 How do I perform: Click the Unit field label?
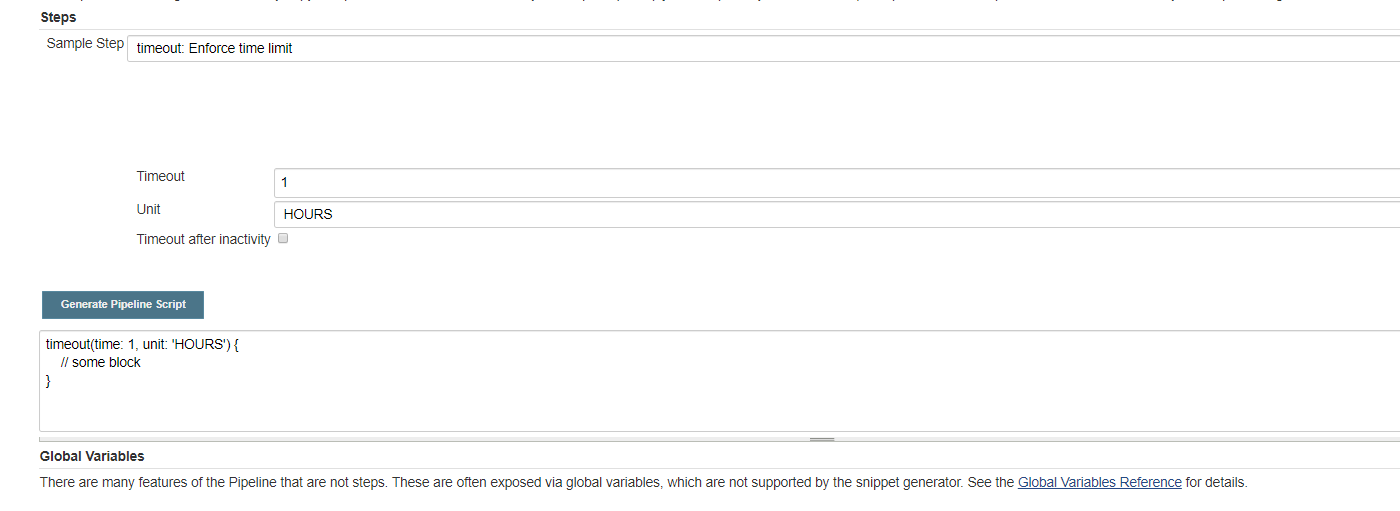[148, 209]
